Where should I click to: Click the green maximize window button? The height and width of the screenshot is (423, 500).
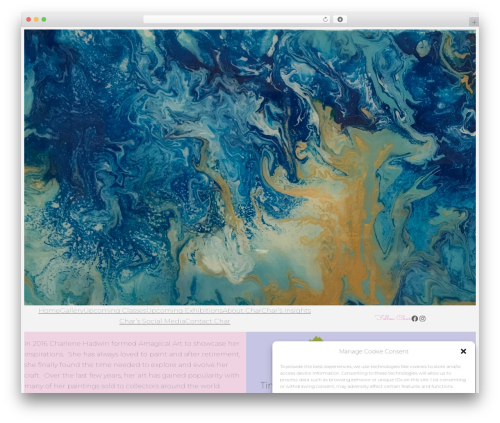(44, 19)
